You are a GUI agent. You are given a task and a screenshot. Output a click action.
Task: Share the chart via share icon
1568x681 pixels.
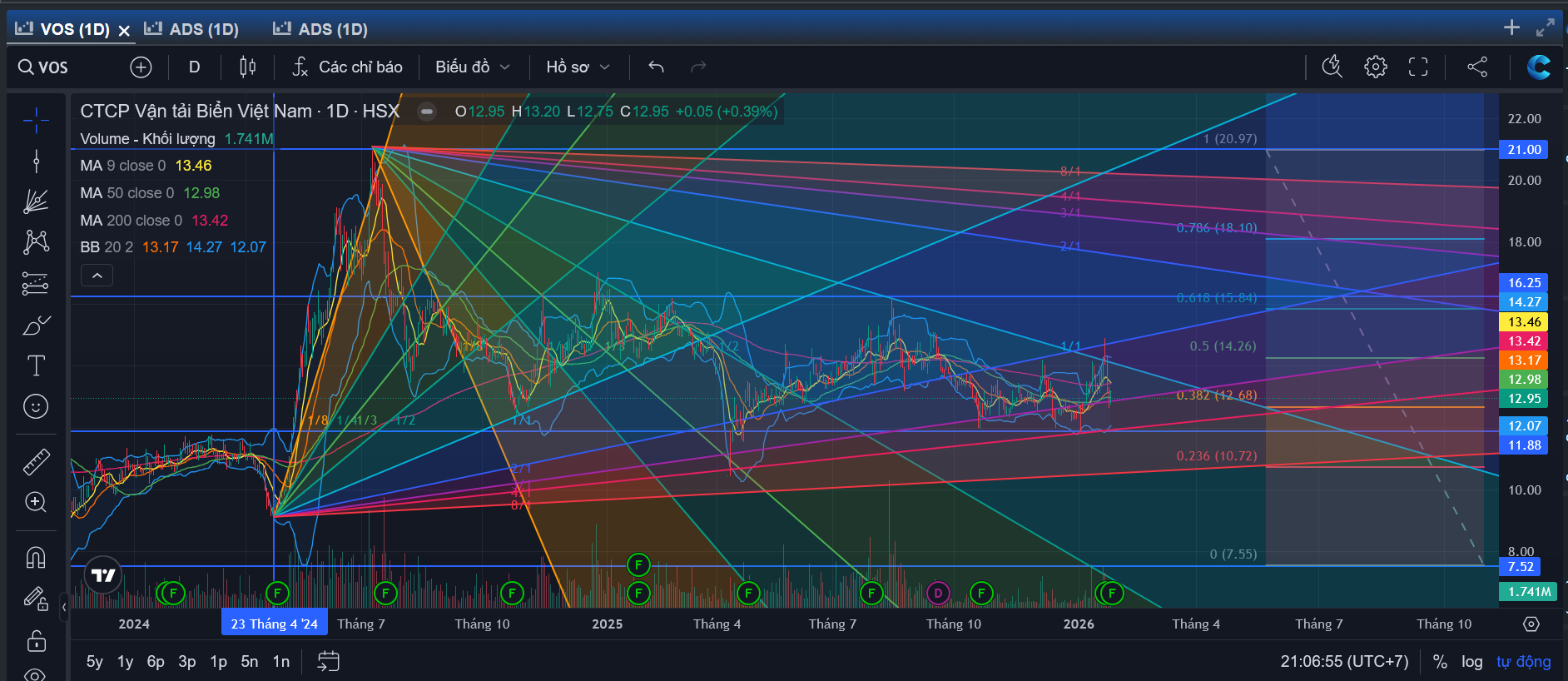point(1477,67)
